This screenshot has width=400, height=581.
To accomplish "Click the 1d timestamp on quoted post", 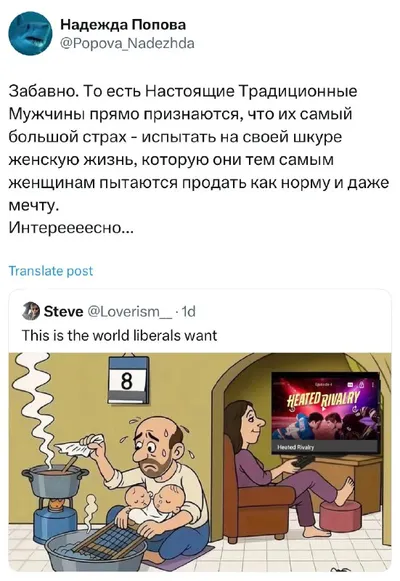I will coord(188,312).
